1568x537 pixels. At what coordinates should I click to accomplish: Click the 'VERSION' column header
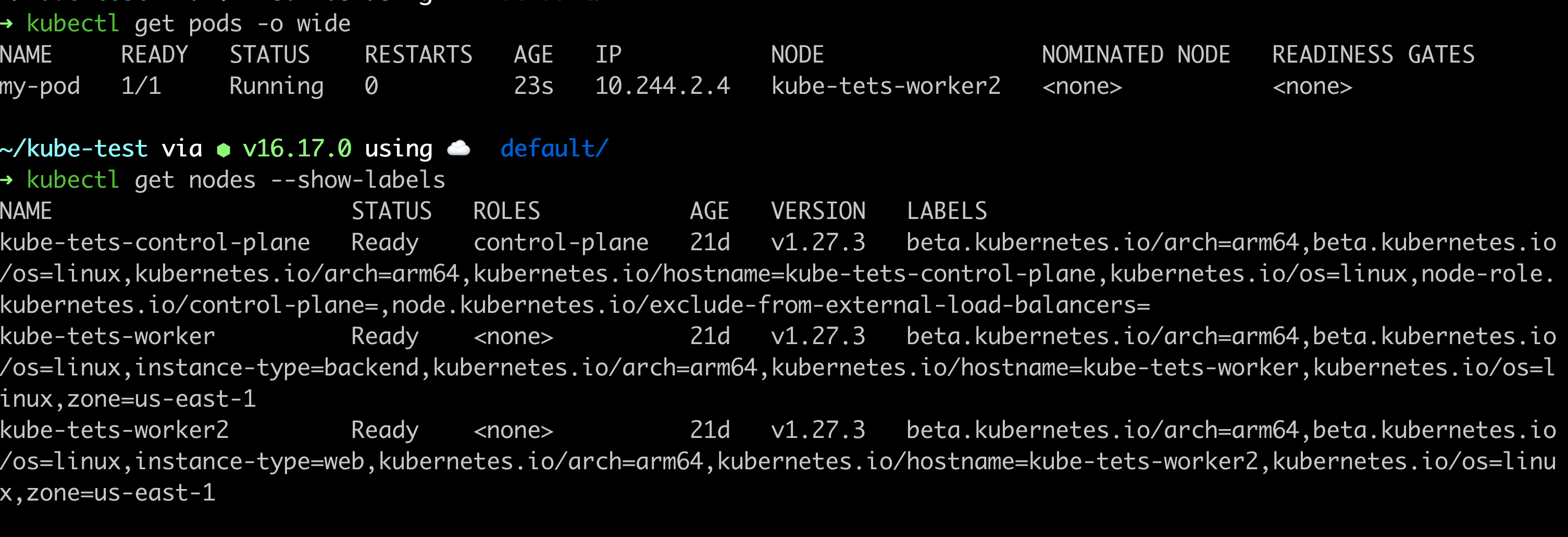pyautogui.click(x=817, y=212)
